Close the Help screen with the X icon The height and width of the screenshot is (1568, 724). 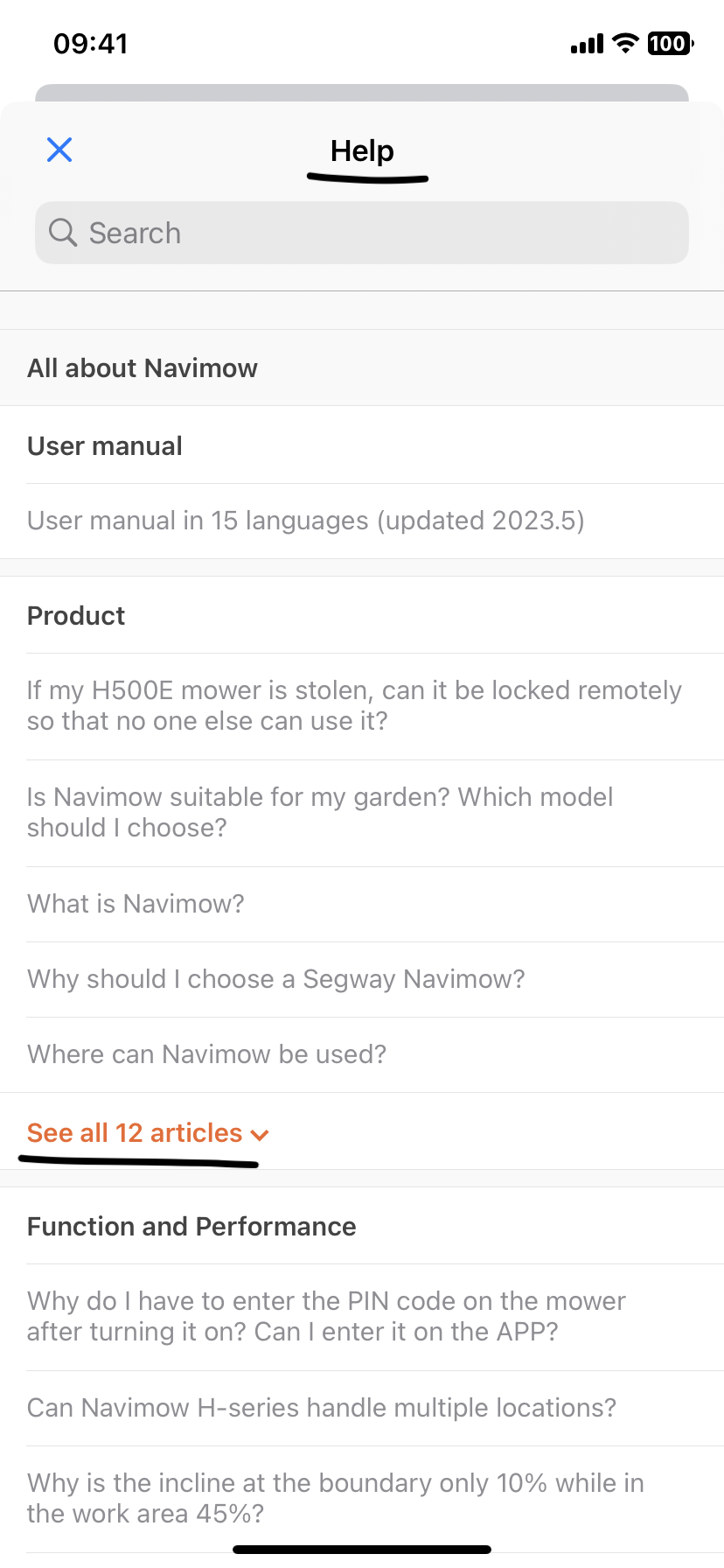click(59, 150)
